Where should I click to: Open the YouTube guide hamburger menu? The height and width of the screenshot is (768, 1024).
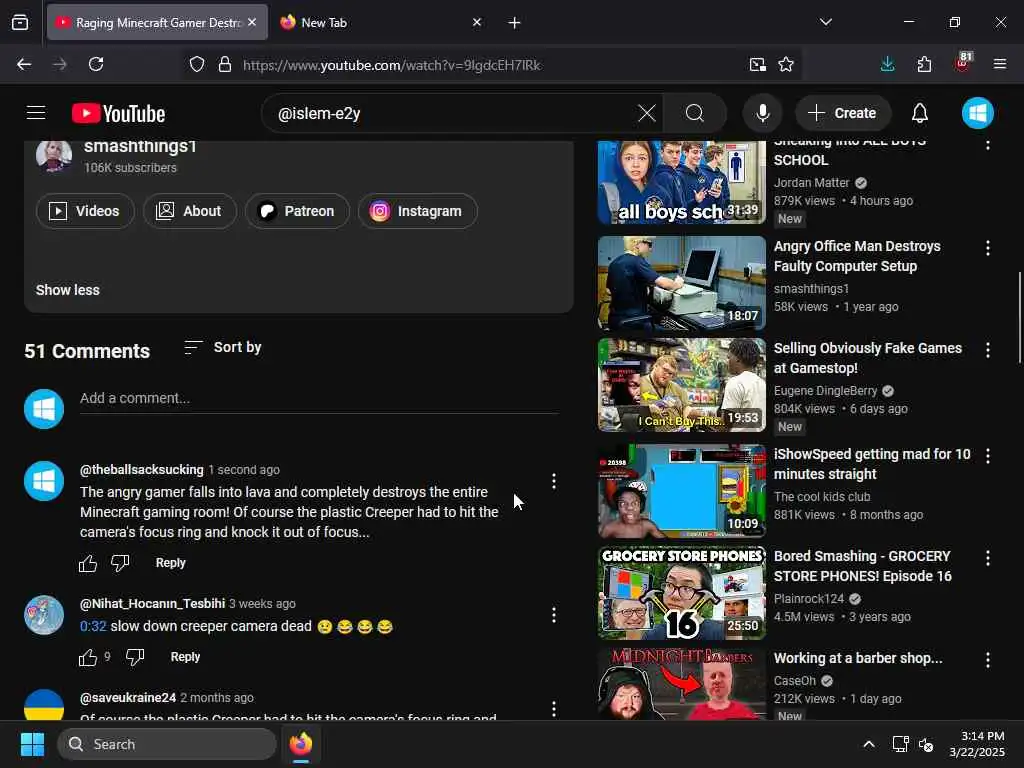point(36,113)
